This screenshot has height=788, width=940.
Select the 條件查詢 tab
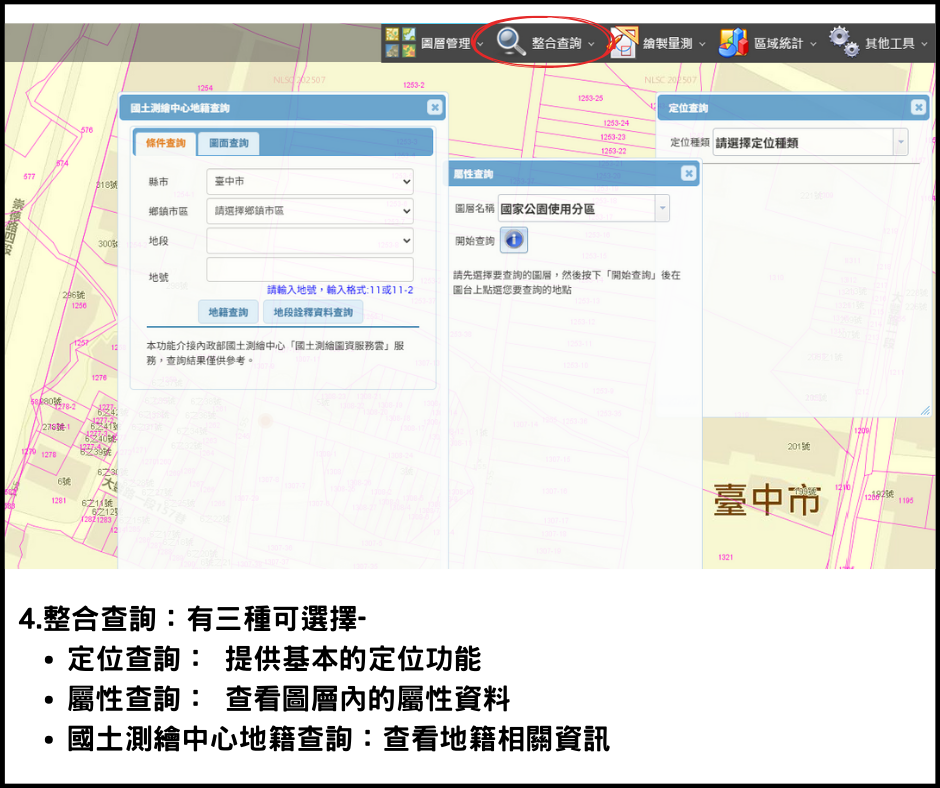pos(165,144)
